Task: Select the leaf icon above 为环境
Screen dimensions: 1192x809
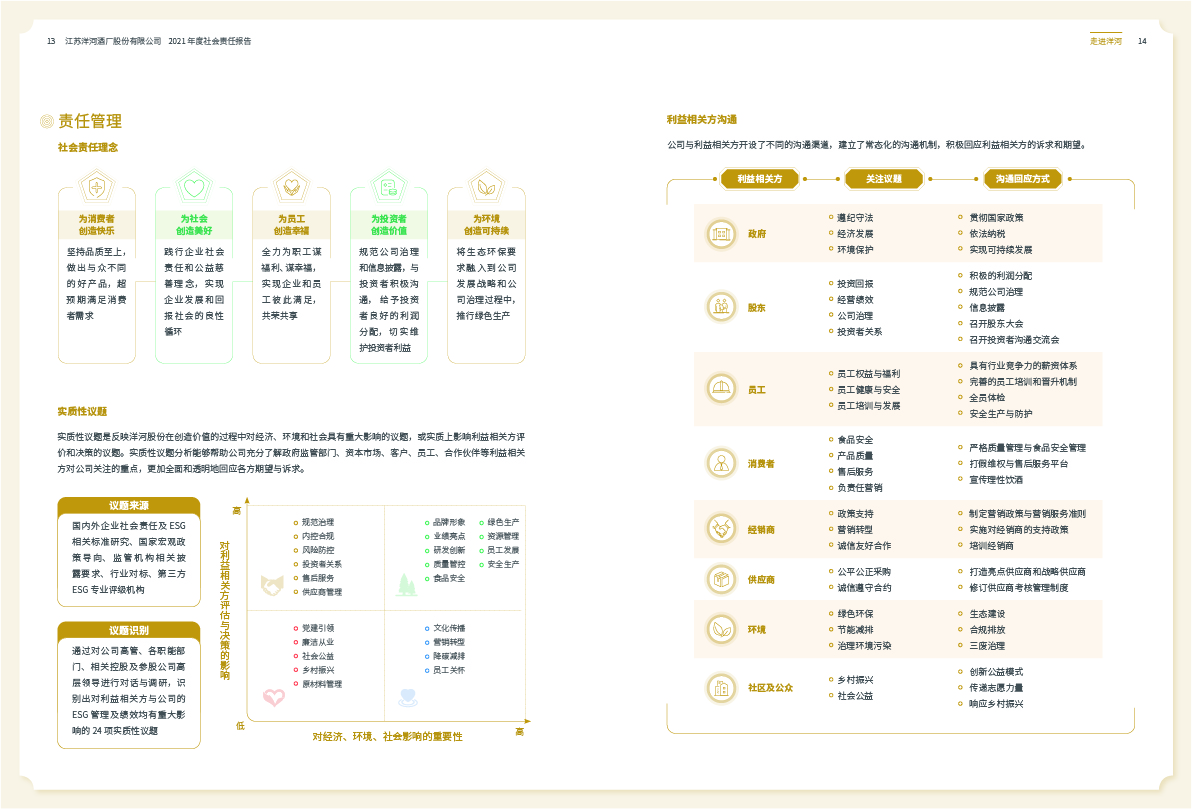Action: [x=487, y=187]
